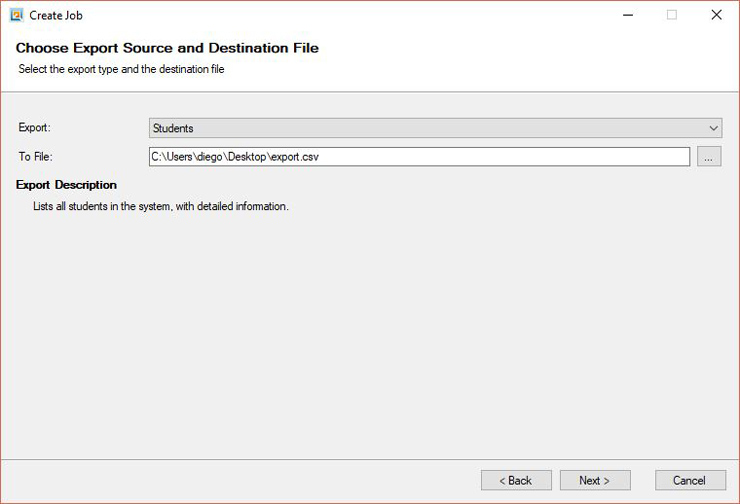
Task: Click the Create Job application icon
Action: point(17,15)
